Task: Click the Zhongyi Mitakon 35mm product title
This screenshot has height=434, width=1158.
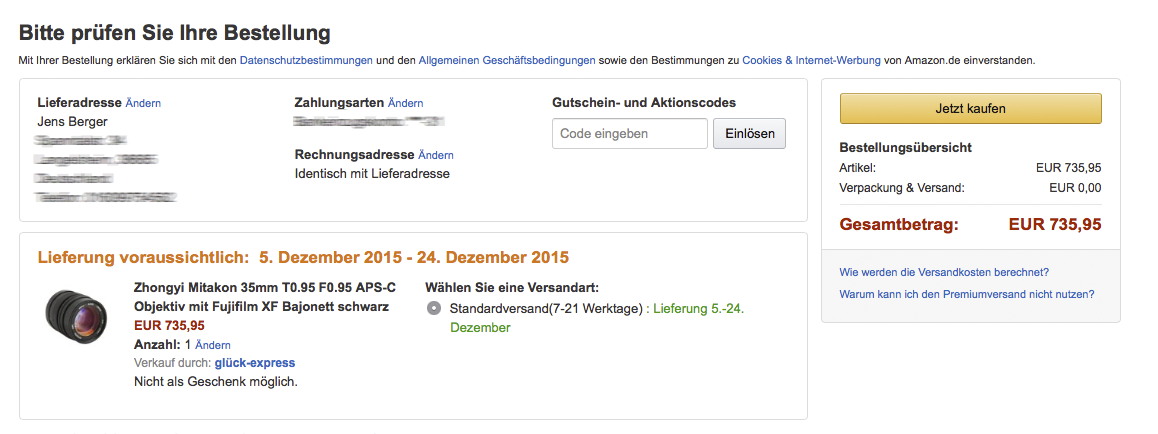Action: (x=264, y=297)
